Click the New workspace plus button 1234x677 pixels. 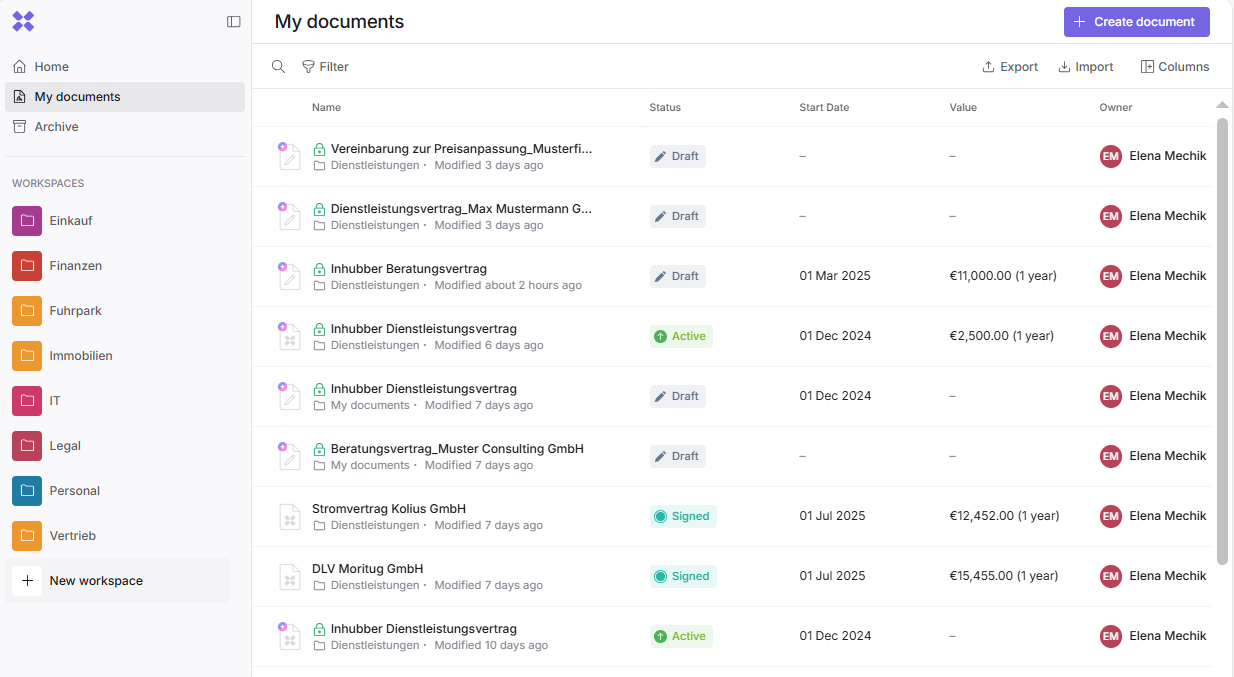tap(27, 581)
